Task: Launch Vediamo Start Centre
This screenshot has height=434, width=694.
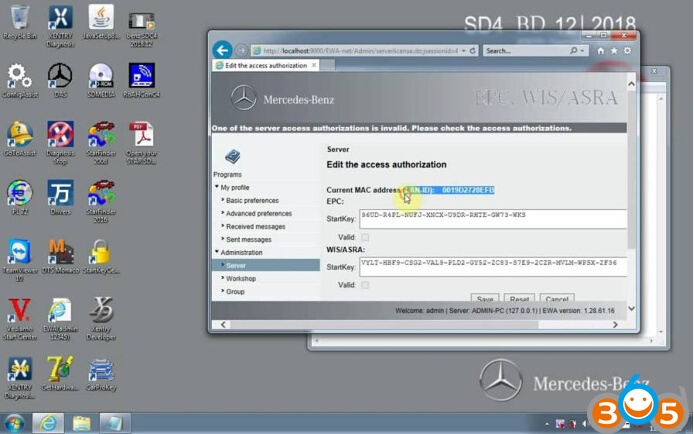Action: point(19,319)
